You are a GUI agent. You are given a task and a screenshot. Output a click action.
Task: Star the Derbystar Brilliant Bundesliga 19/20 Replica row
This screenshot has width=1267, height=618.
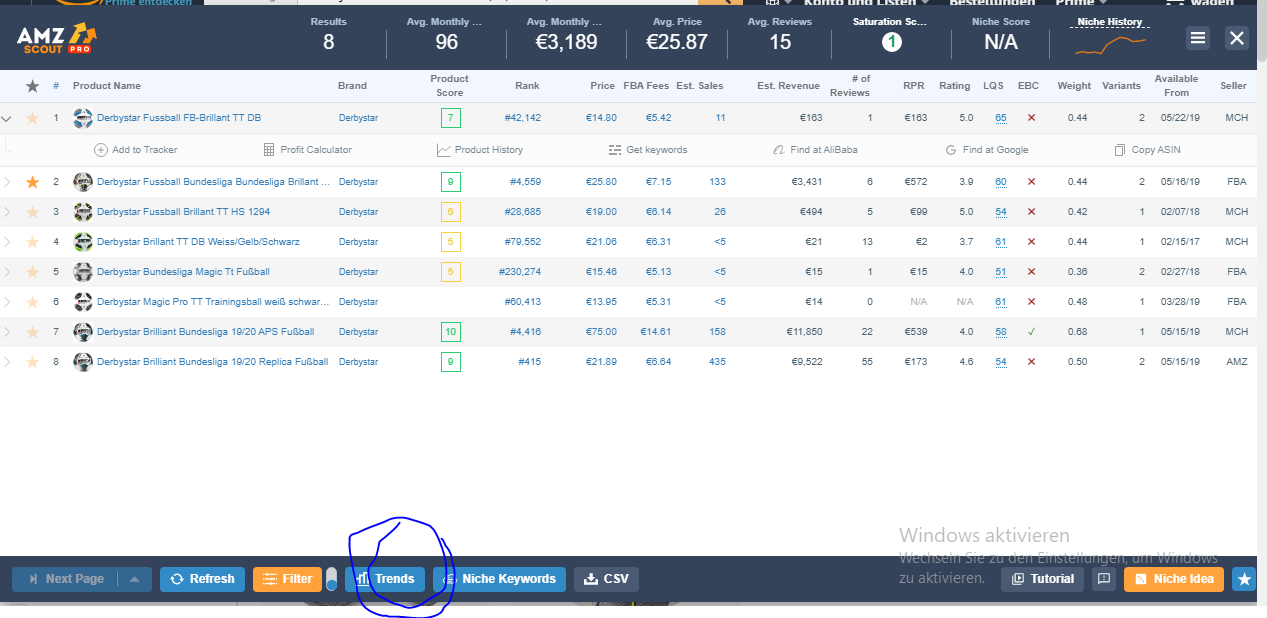pyautogui.click(x=32, y=362)
